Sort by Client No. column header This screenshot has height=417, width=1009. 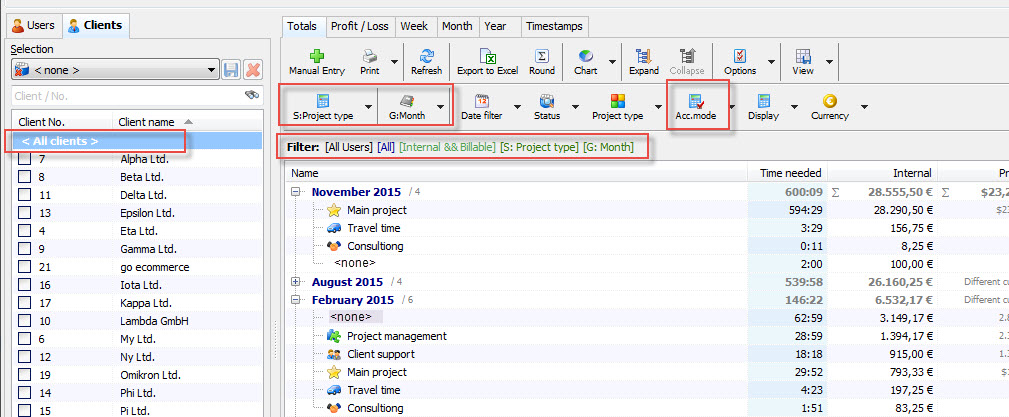pyautogui.click(x=62, y=122)
